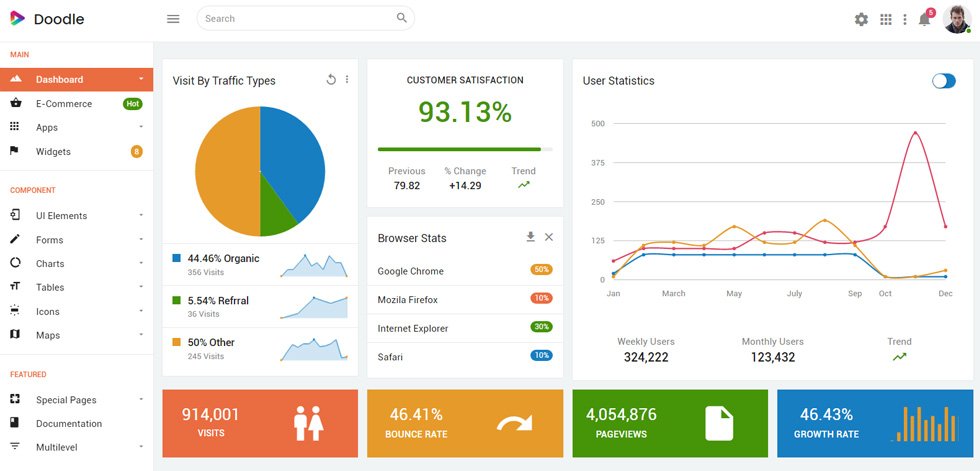Open the header vertical dots menu
Screen dimensions: 980x471
point(904,19)
